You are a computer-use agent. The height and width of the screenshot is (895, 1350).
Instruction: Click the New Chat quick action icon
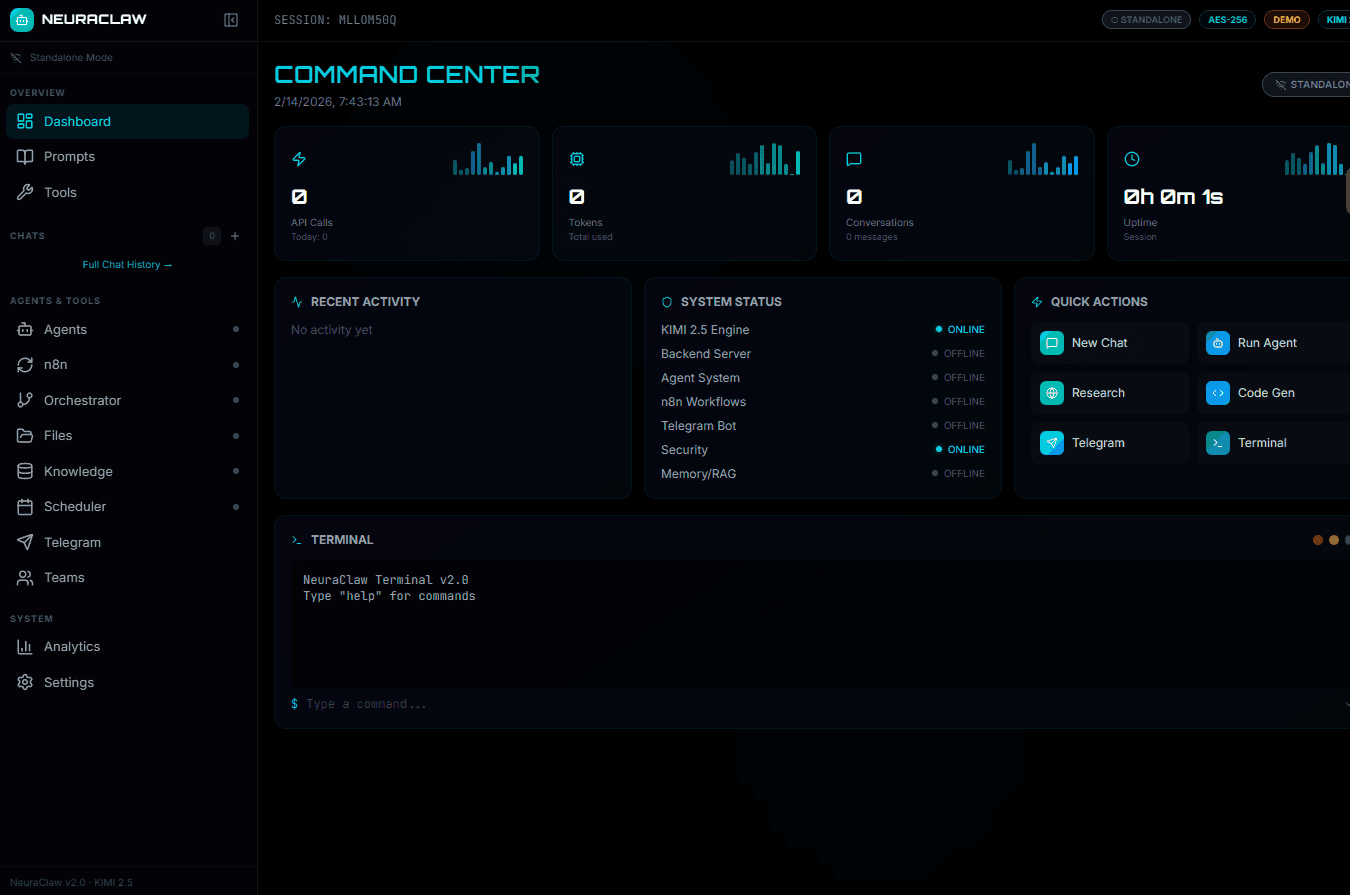(1051, 342)
